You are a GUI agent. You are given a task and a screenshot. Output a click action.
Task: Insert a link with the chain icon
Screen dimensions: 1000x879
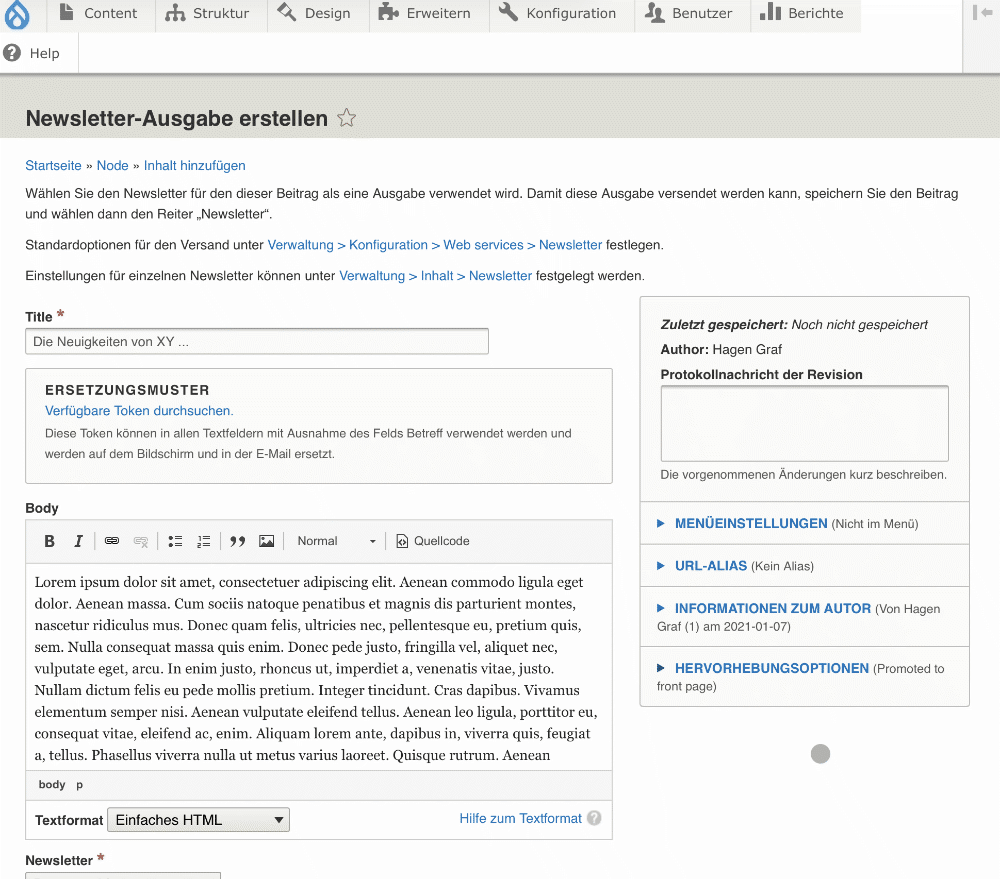click(x=112, y=541)
